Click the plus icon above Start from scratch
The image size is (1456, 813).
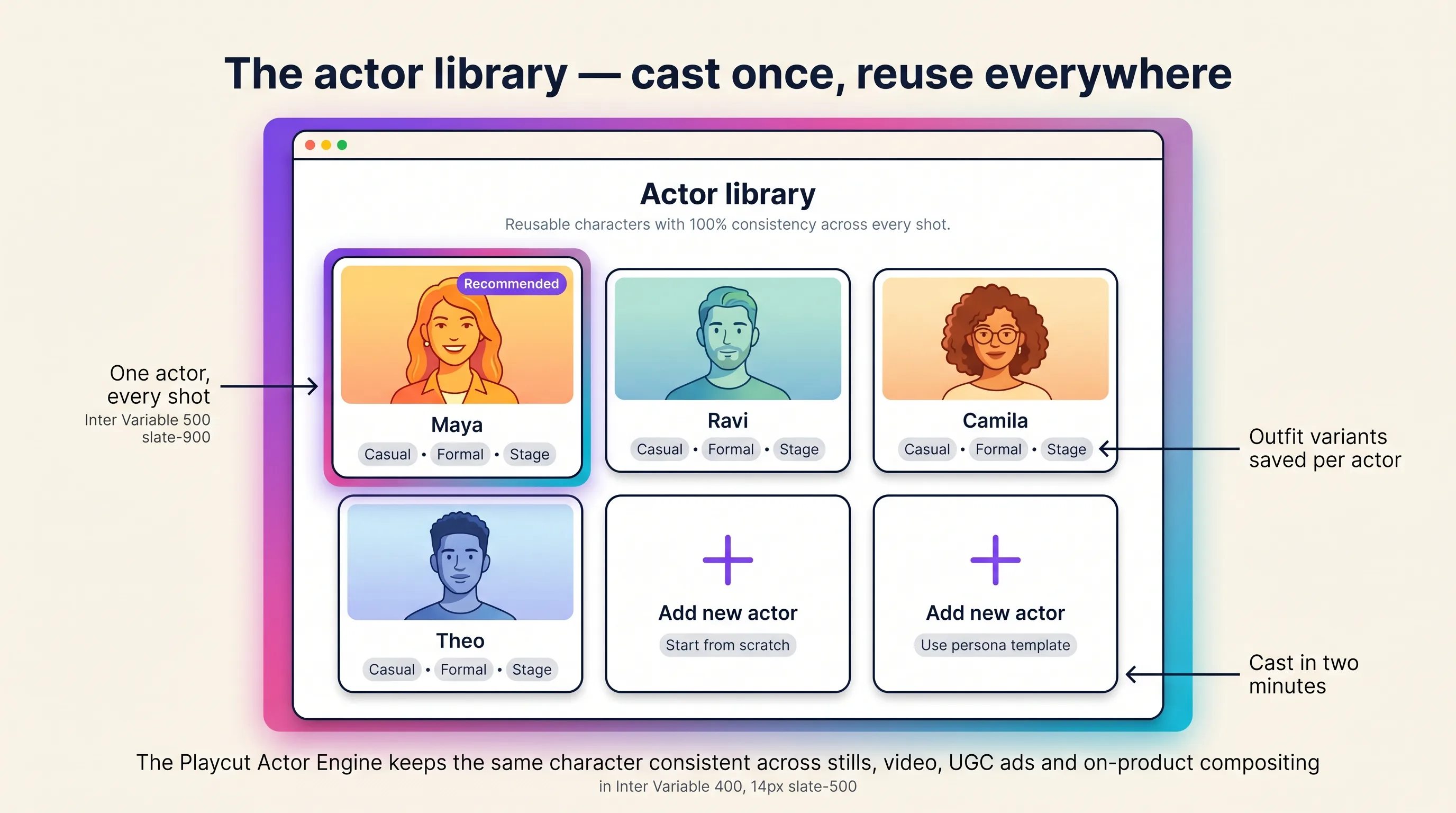(727, 559)
